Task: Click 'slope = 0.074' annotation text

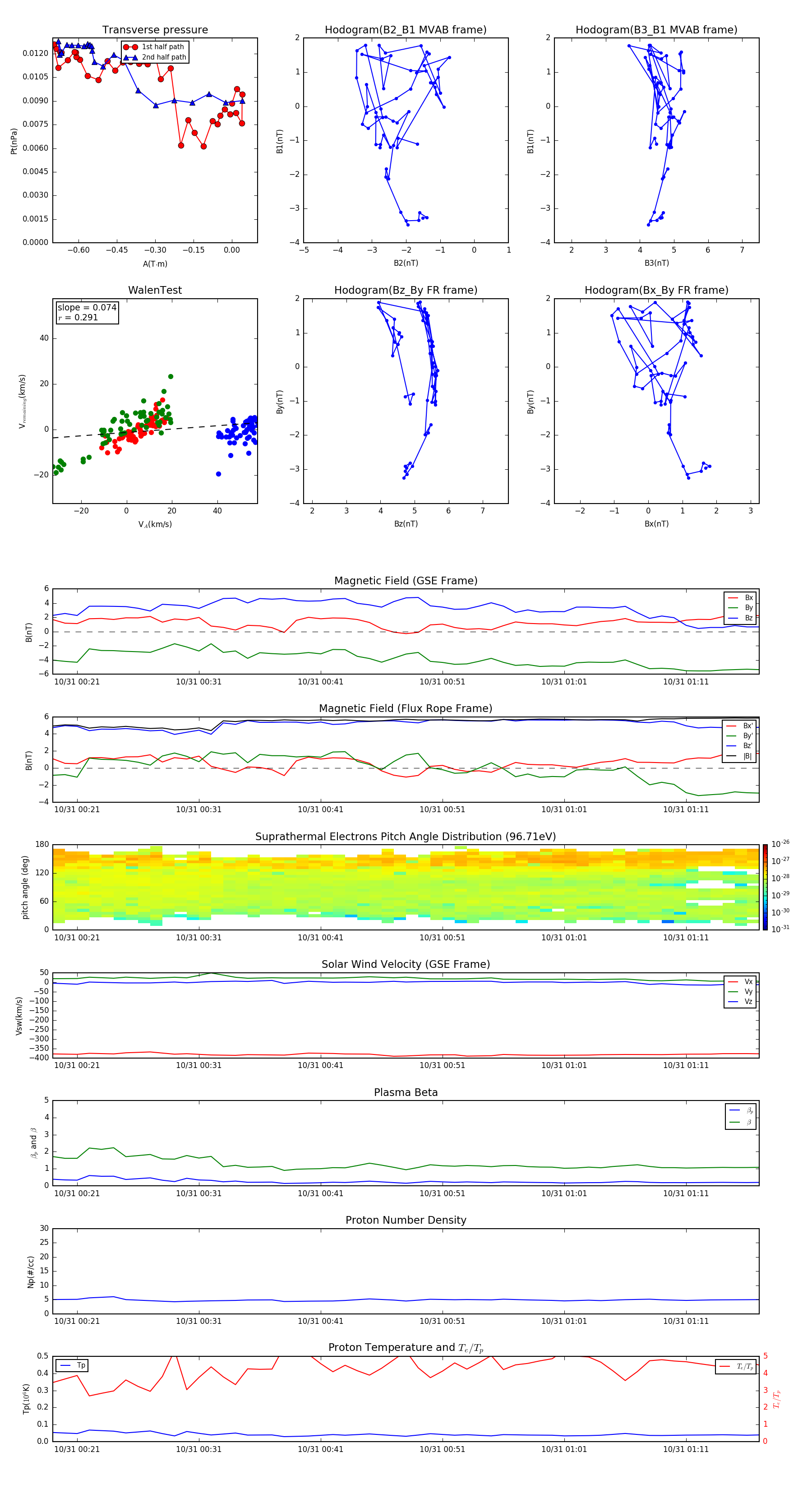Action: (x=87, y=308)
